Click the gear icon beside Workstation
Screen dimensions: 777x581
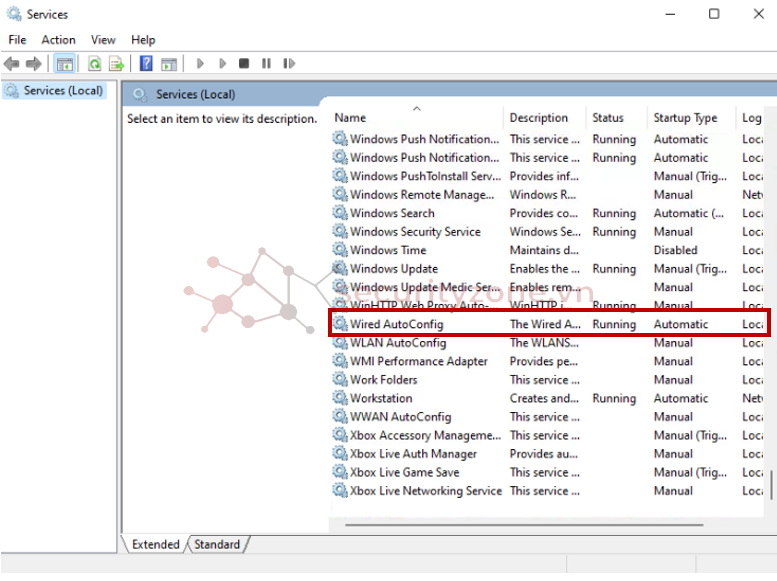click(340, 398)
